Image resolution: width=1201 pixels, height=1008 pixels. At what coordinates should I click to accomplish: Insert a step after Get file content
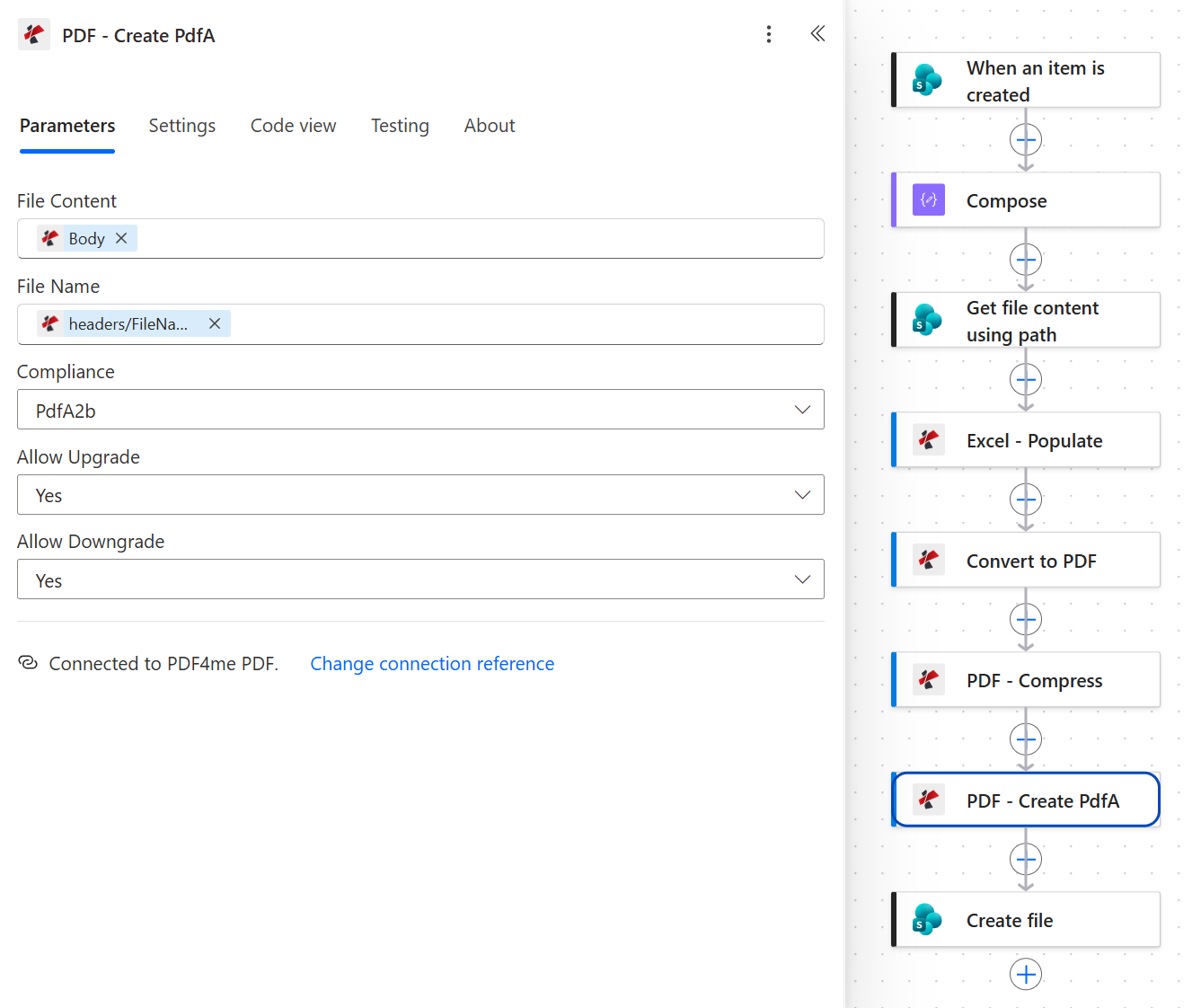[1026, 379]
